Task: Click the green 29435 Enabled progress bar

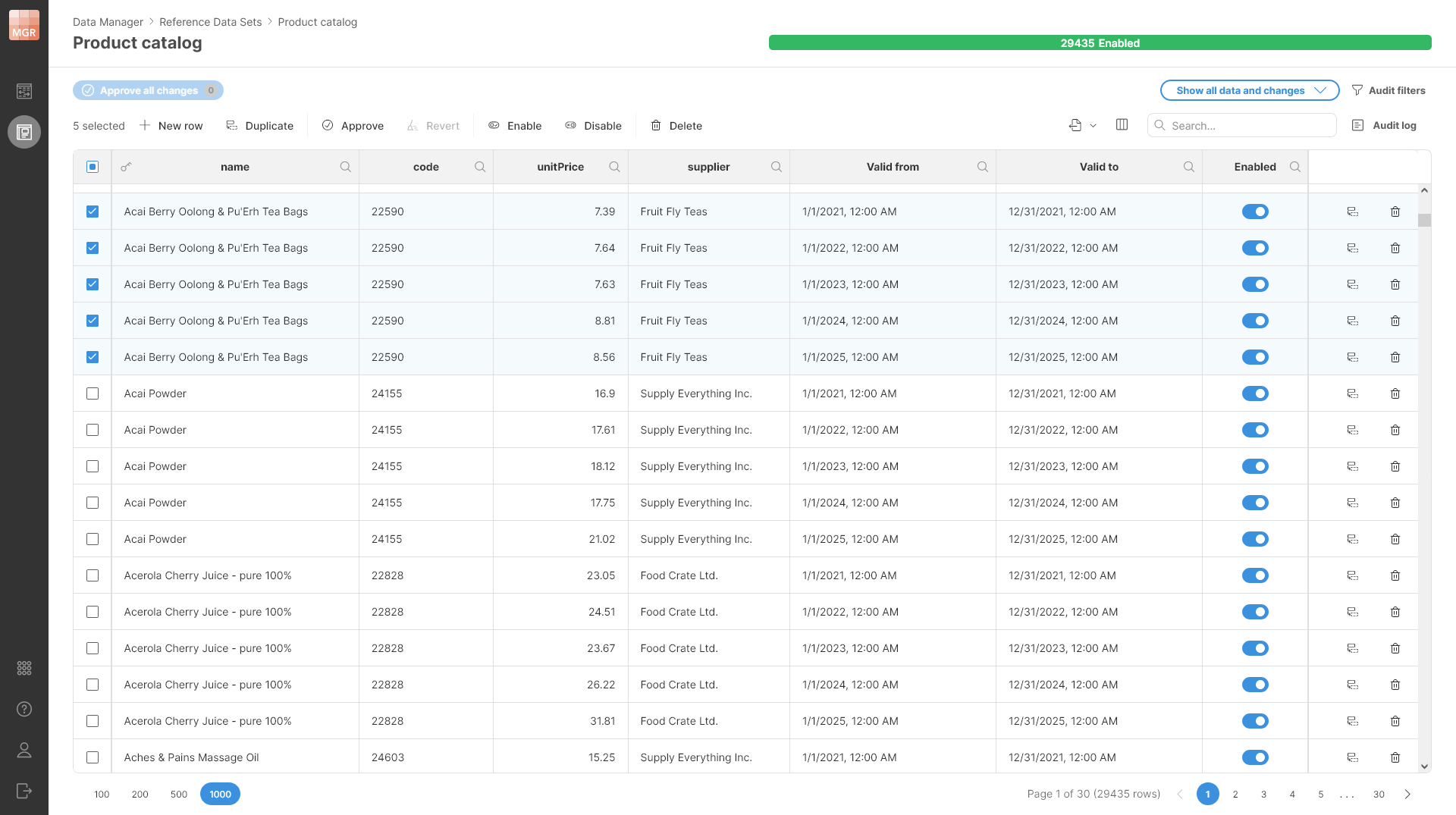Action: click(x=1100, y=43)
